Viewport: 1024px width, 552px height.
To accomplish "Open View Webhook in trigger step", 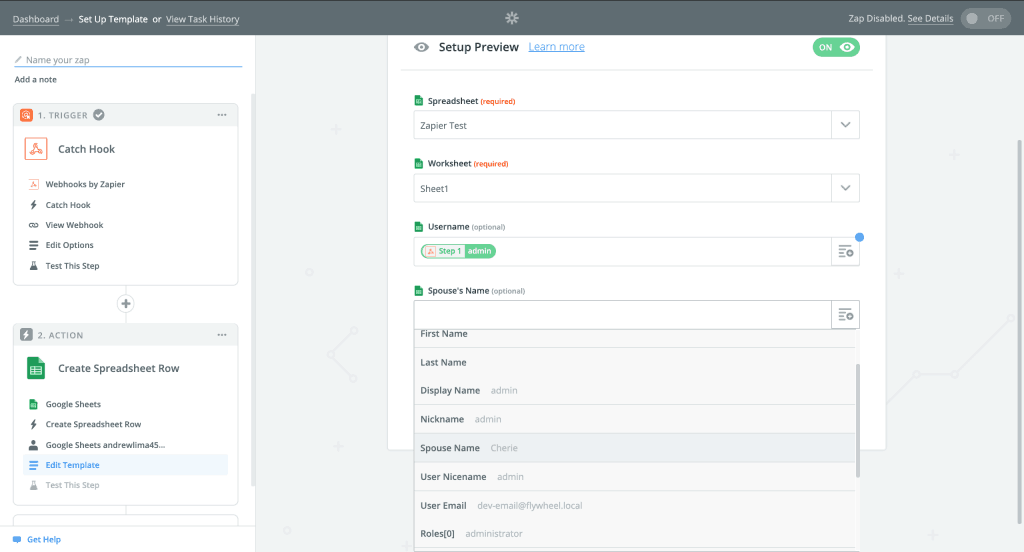I will coord(74,225).
